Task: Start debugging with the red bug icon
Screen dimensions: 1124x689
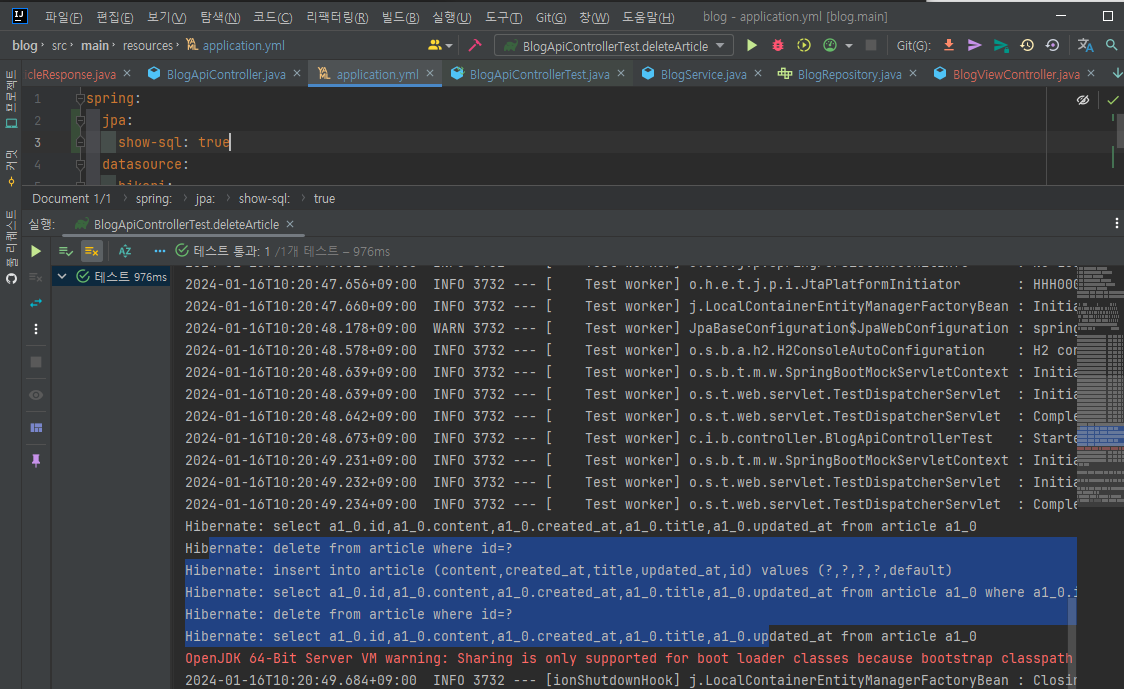Action: 778,45
